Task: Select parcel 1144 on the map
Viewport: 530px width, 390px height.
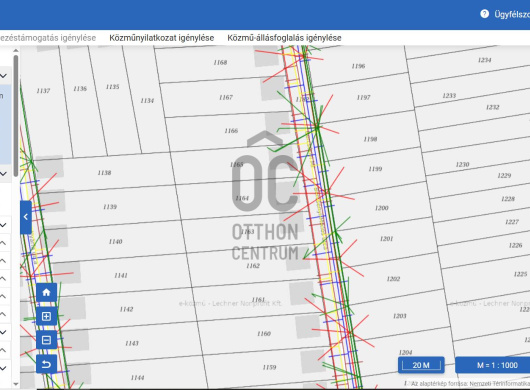Action: pos(137,377)
